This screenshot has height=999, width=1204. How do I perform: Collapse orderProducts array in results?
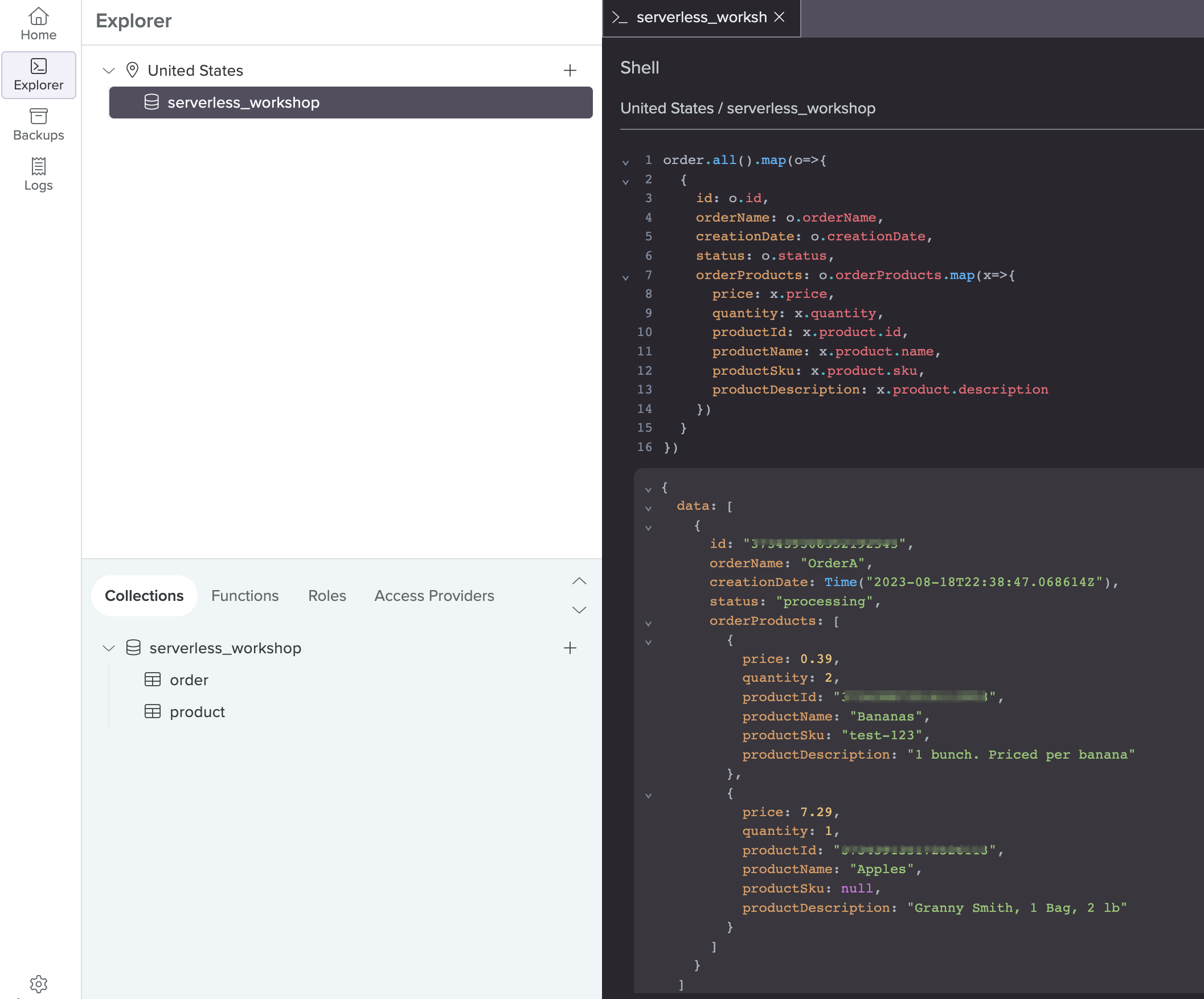648,624
